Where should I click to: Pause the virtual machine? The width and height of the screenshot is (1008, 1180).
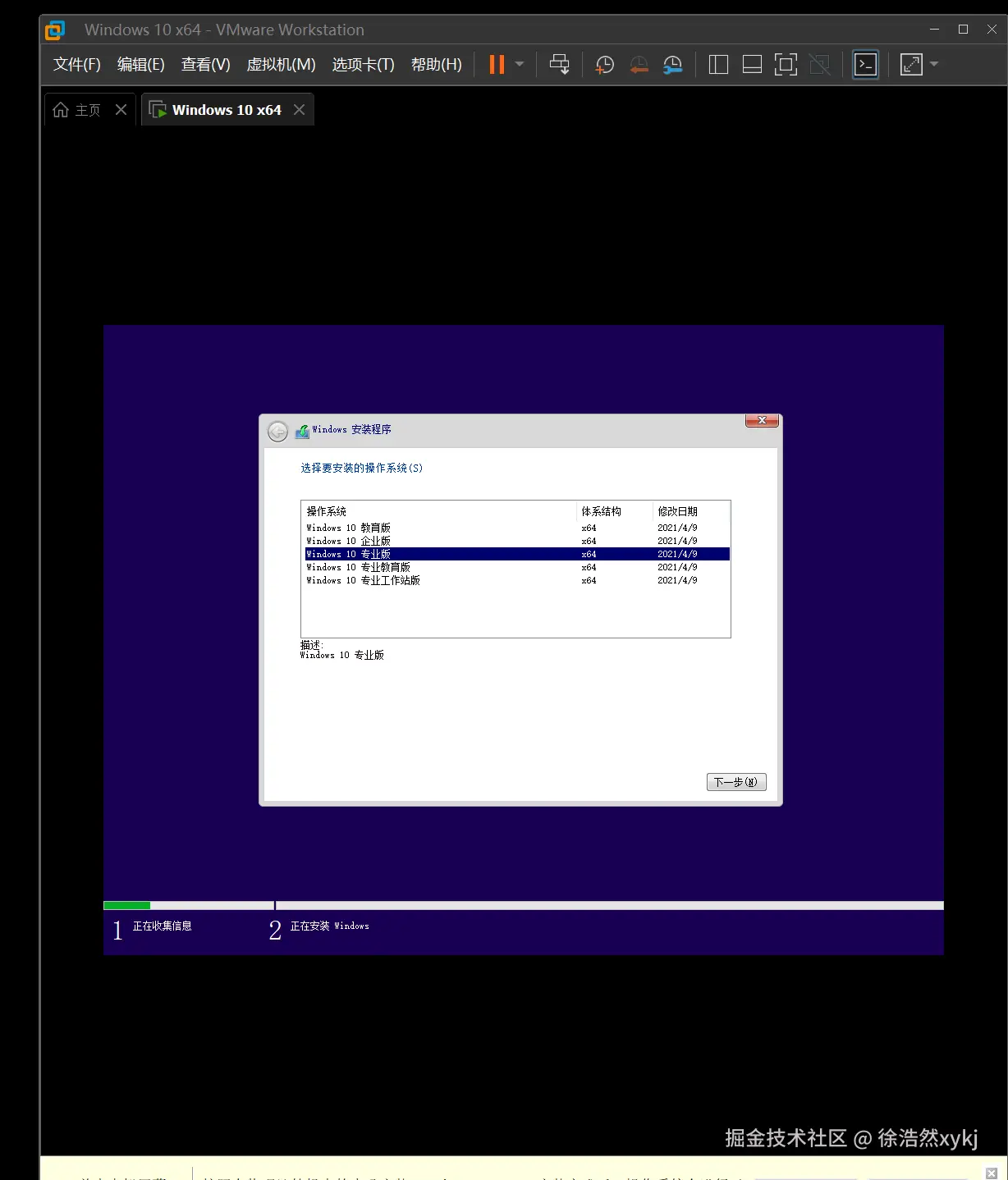[x=497, y=65]
